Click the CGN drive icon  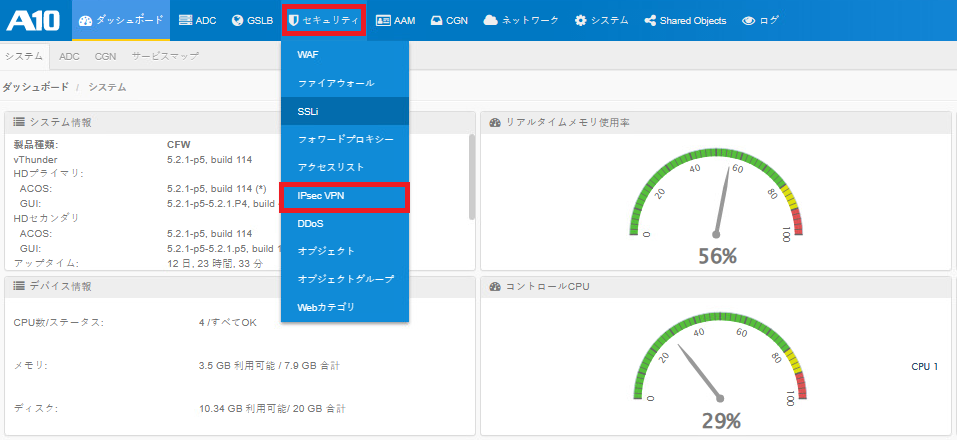tap(436, 20)
